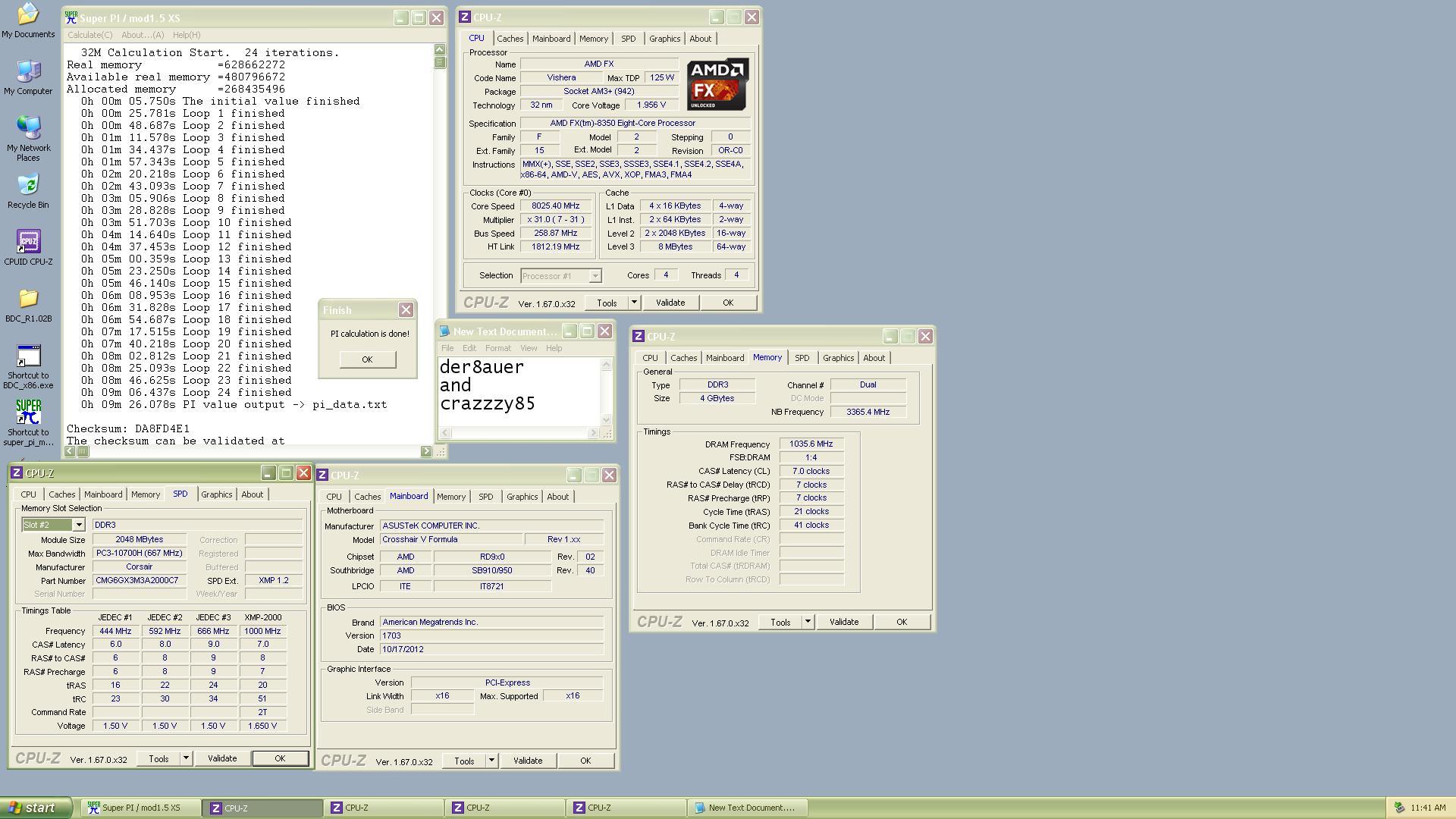
Task: Click CPU-Z Mainboard window title bar icon
Action: [x=322, y=475]
